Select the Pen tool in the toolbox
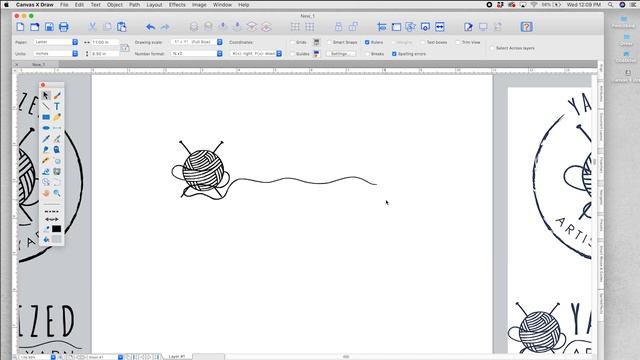 [x=46, y=139]
